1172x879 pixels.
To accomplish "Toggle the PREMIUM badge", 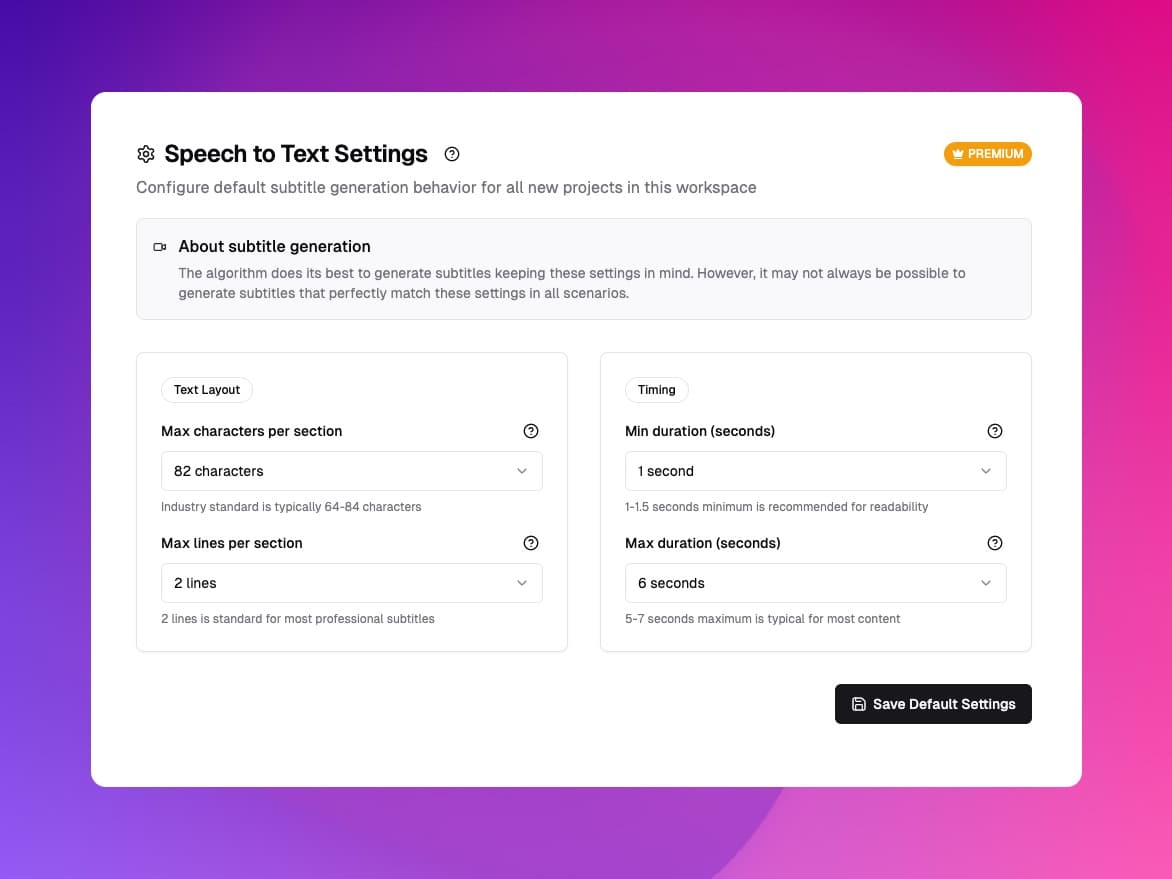I will click(x=988, y=153).
